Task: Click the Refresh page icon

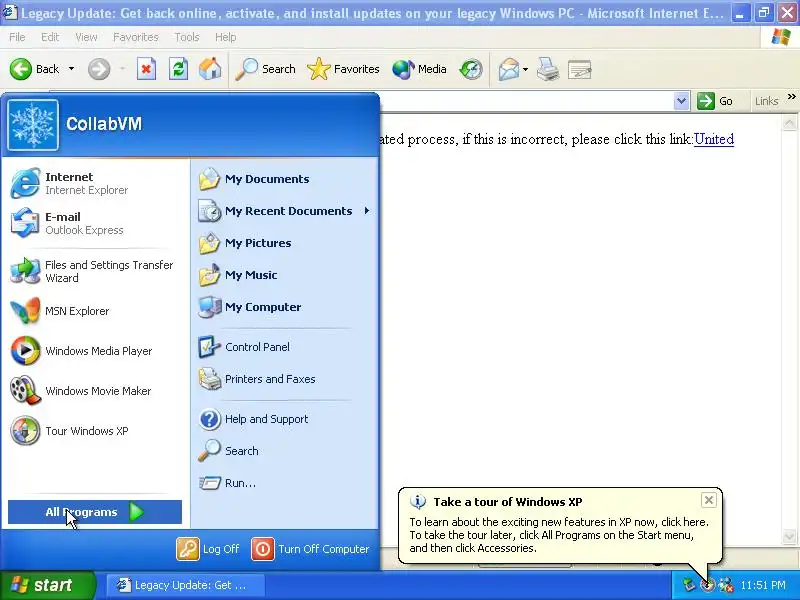Action: (x=178, y=69)
